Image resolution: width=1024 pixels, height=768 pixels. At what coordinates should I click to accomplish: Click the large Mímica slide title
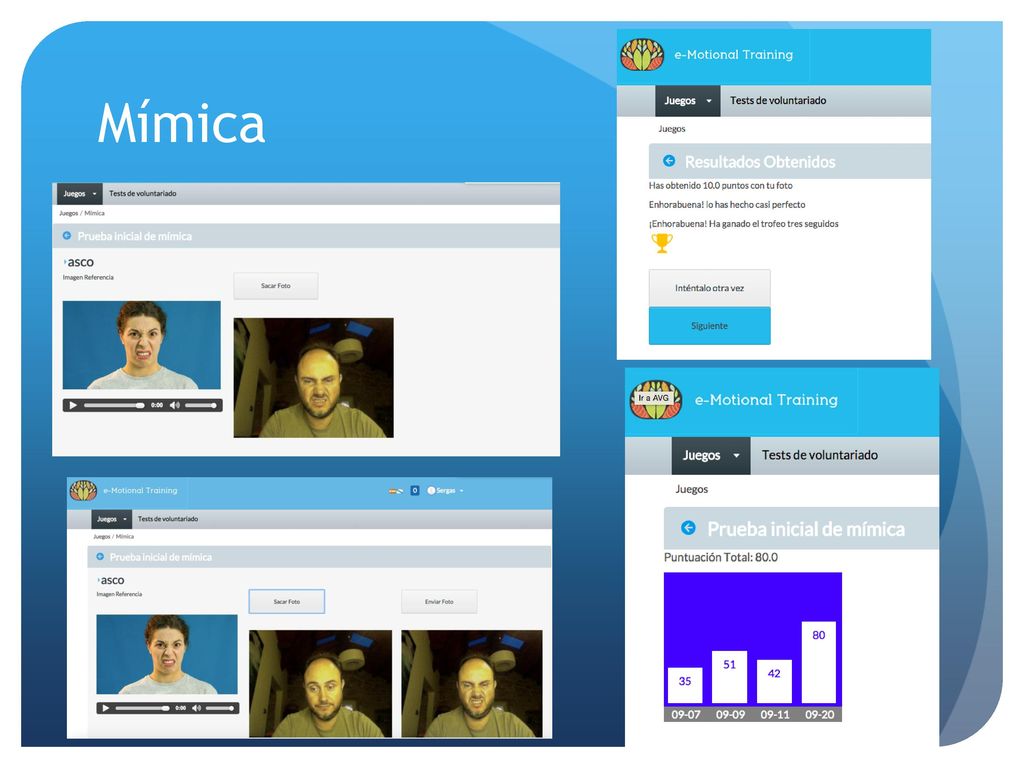point(182,122)
